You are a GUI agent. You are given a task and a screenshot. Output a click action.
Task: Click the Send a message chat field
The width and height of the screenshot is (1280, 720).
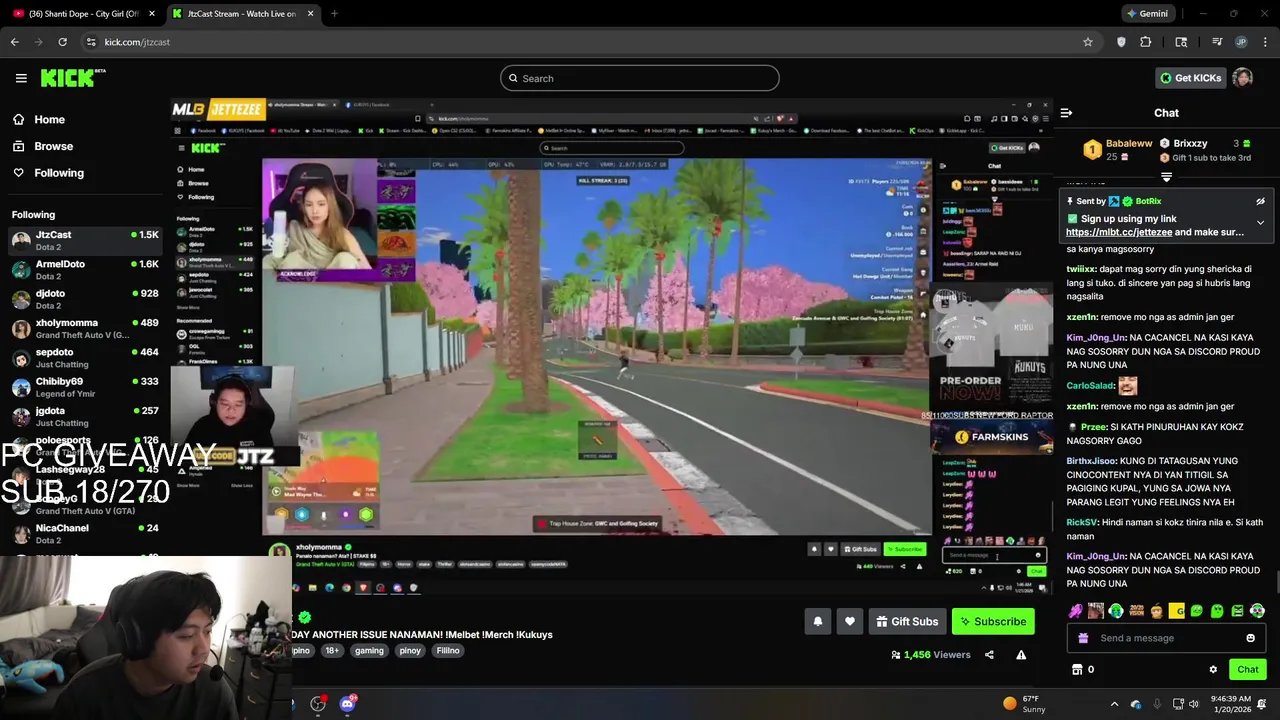[x=1167, y=638]
